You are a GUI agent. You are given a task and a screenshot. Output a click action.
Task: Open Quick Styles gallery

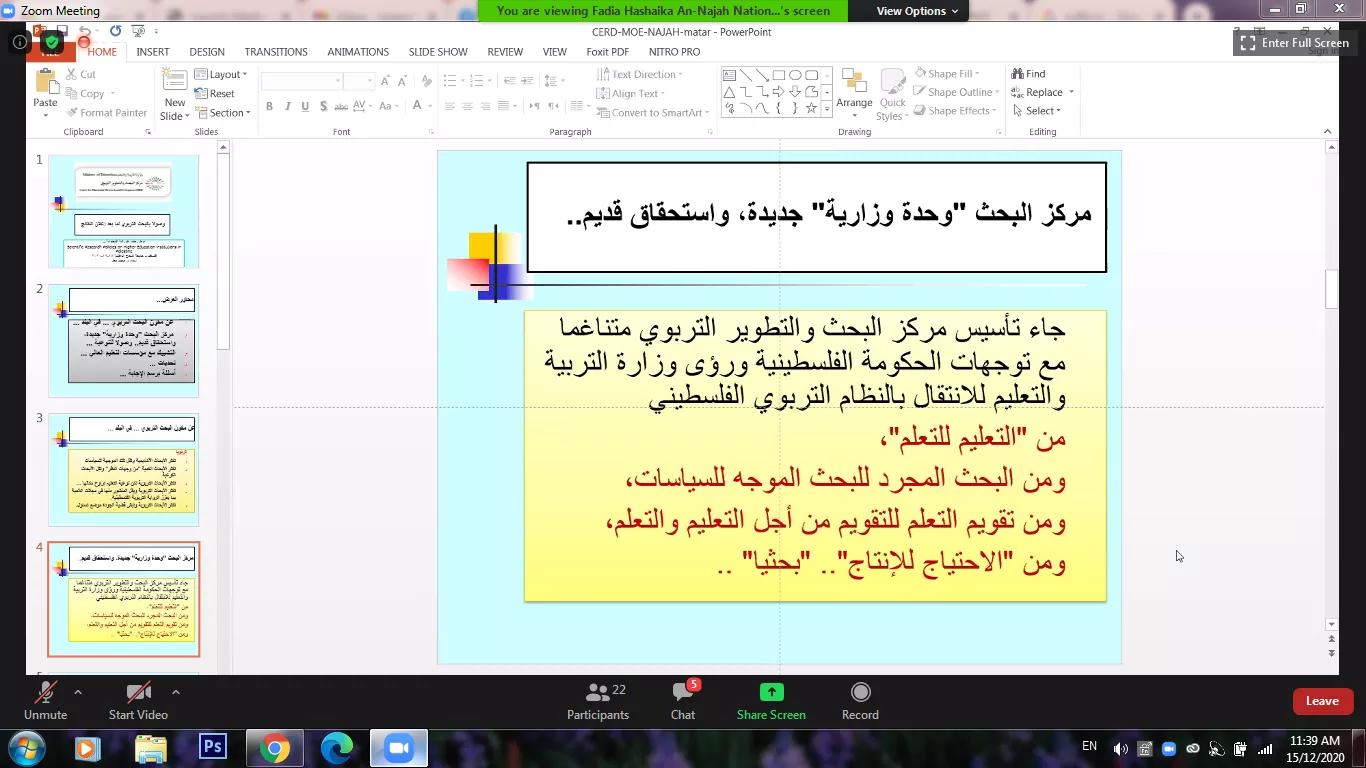(x=890, y=95)
